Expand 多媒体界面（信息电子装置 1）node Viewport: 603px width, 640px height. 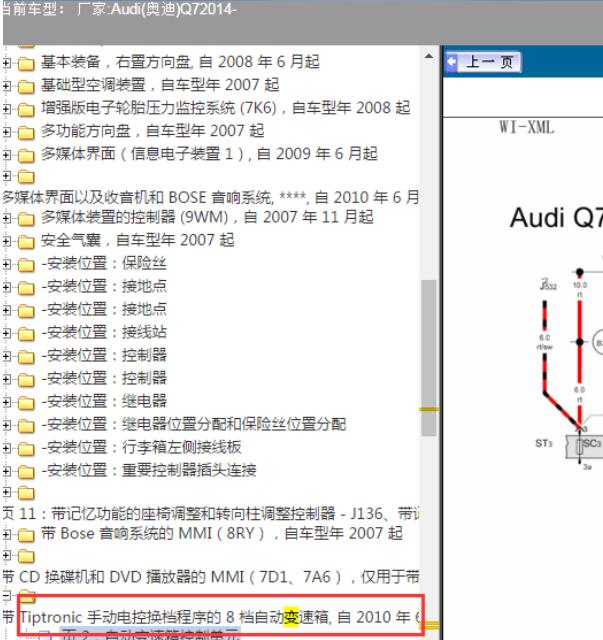tap(7, 154)
